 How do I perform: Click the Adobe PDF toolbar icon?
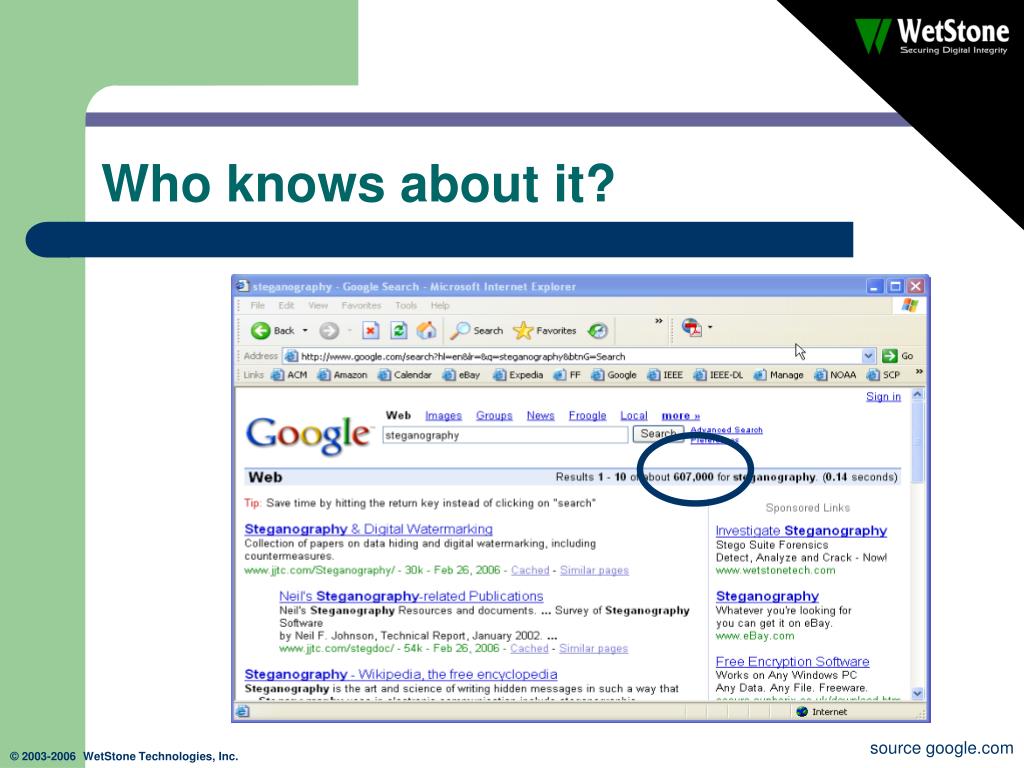[691, 327]
